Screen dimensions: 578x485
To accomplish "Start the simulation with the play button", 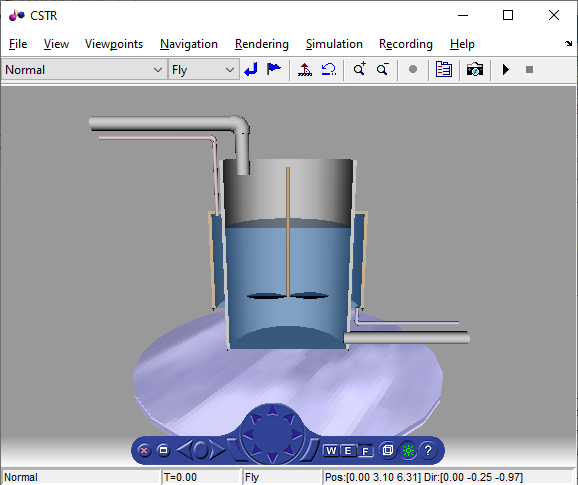I will [x=506, y=69].
